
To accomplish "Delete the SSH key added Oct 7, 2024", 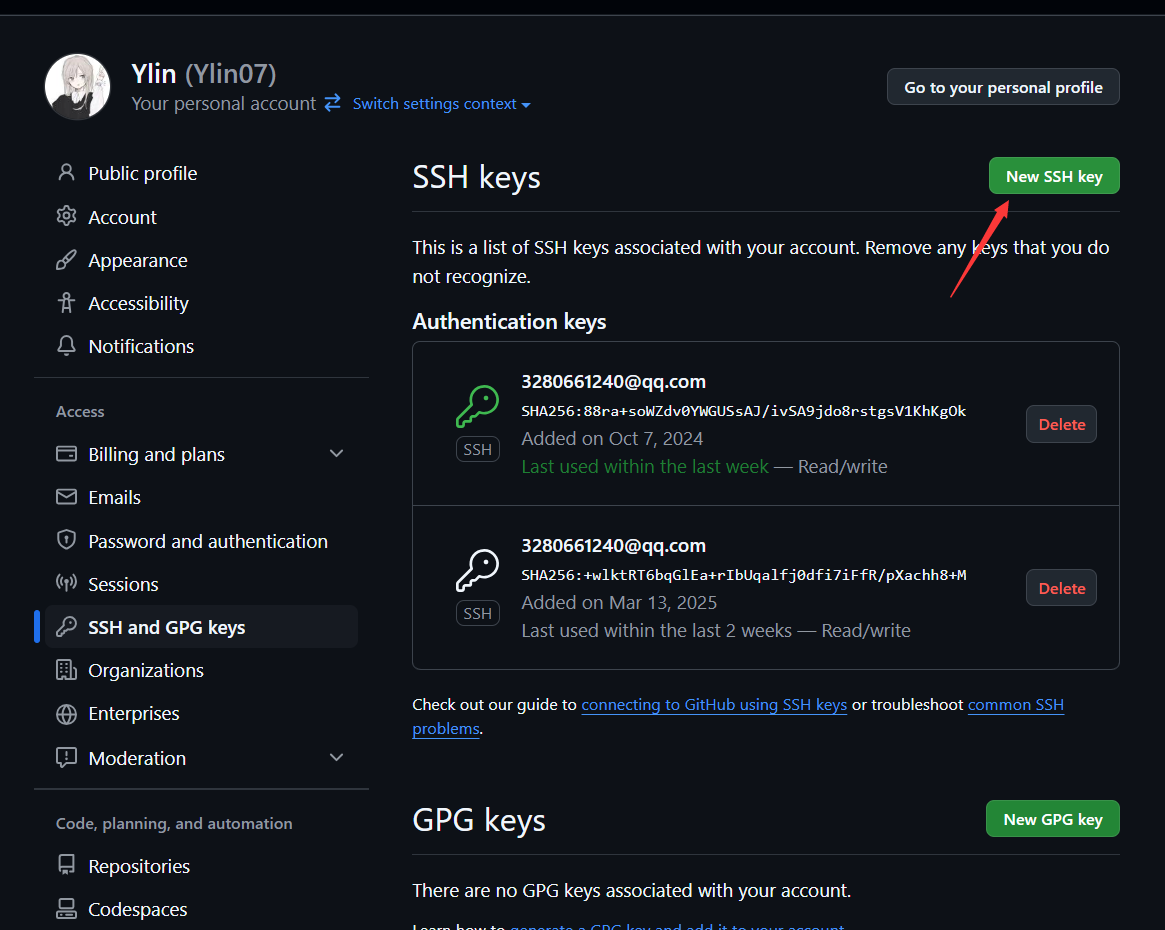I will pyautogui.click(x=1061, y=424).
